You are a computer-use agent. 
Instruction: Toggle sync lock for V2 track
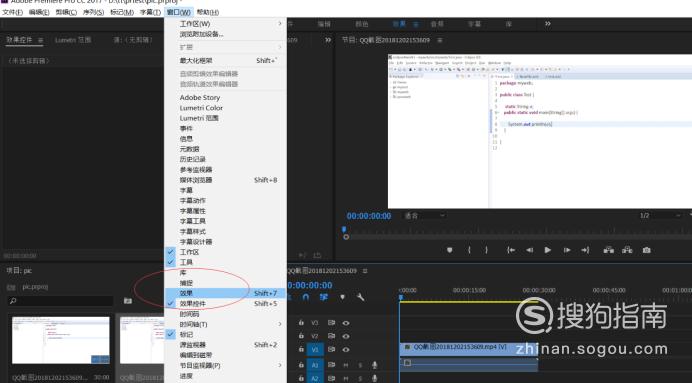pyautogui.click(x=331, y=336)
